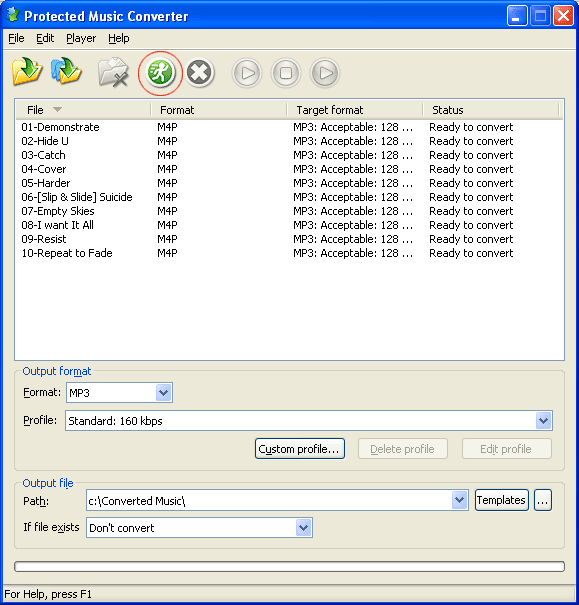This screenshot has width=579, height=605.
Task: Click the Templates button
Action: click(501, 500)
